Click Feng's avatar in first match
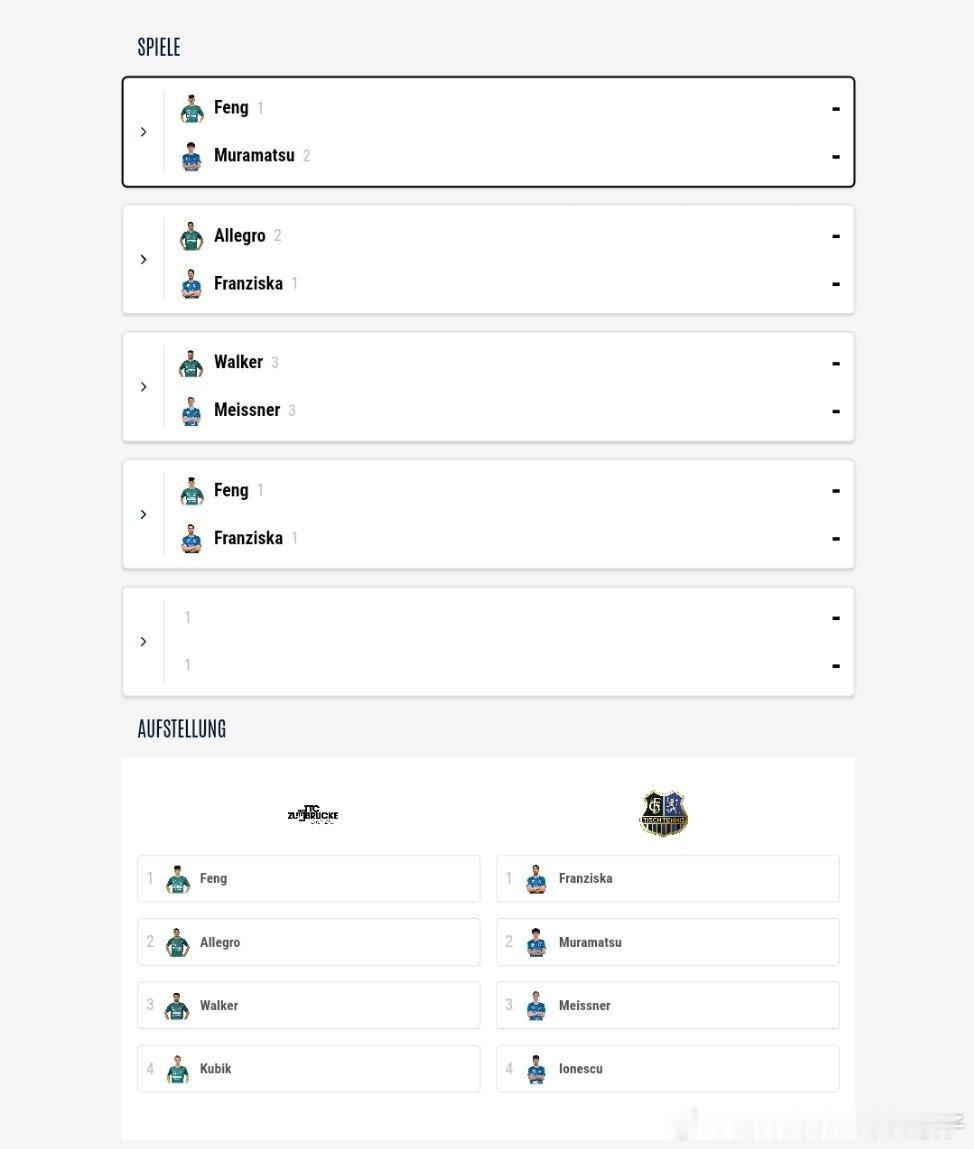This screenshot has height=1149, width=974. coord(192,108)
